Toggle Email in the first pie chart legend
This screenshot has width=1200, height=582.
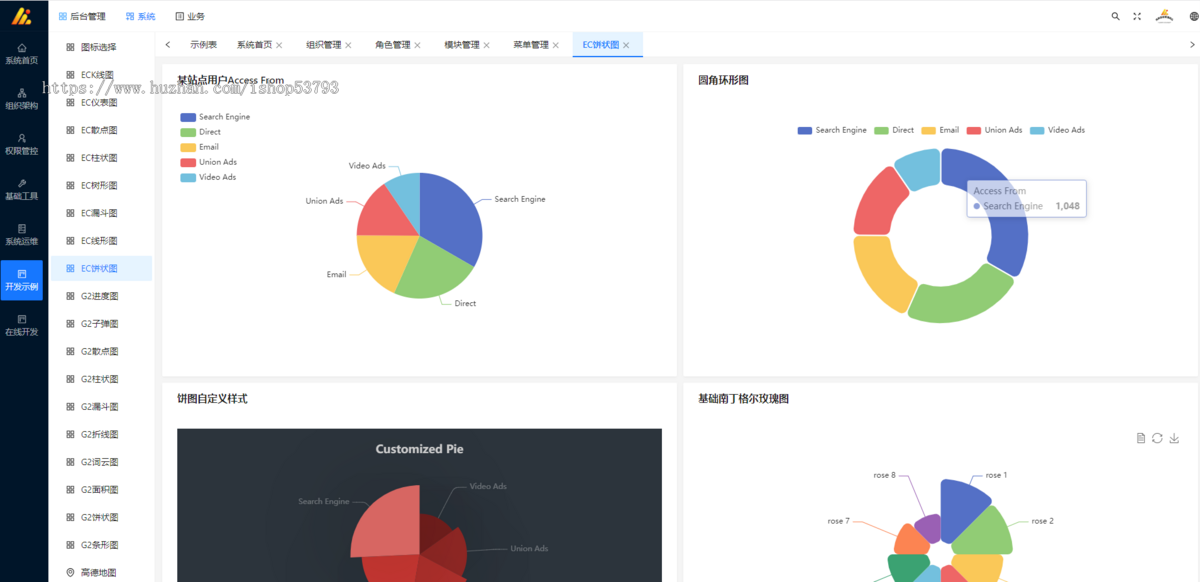click(200, 147)
